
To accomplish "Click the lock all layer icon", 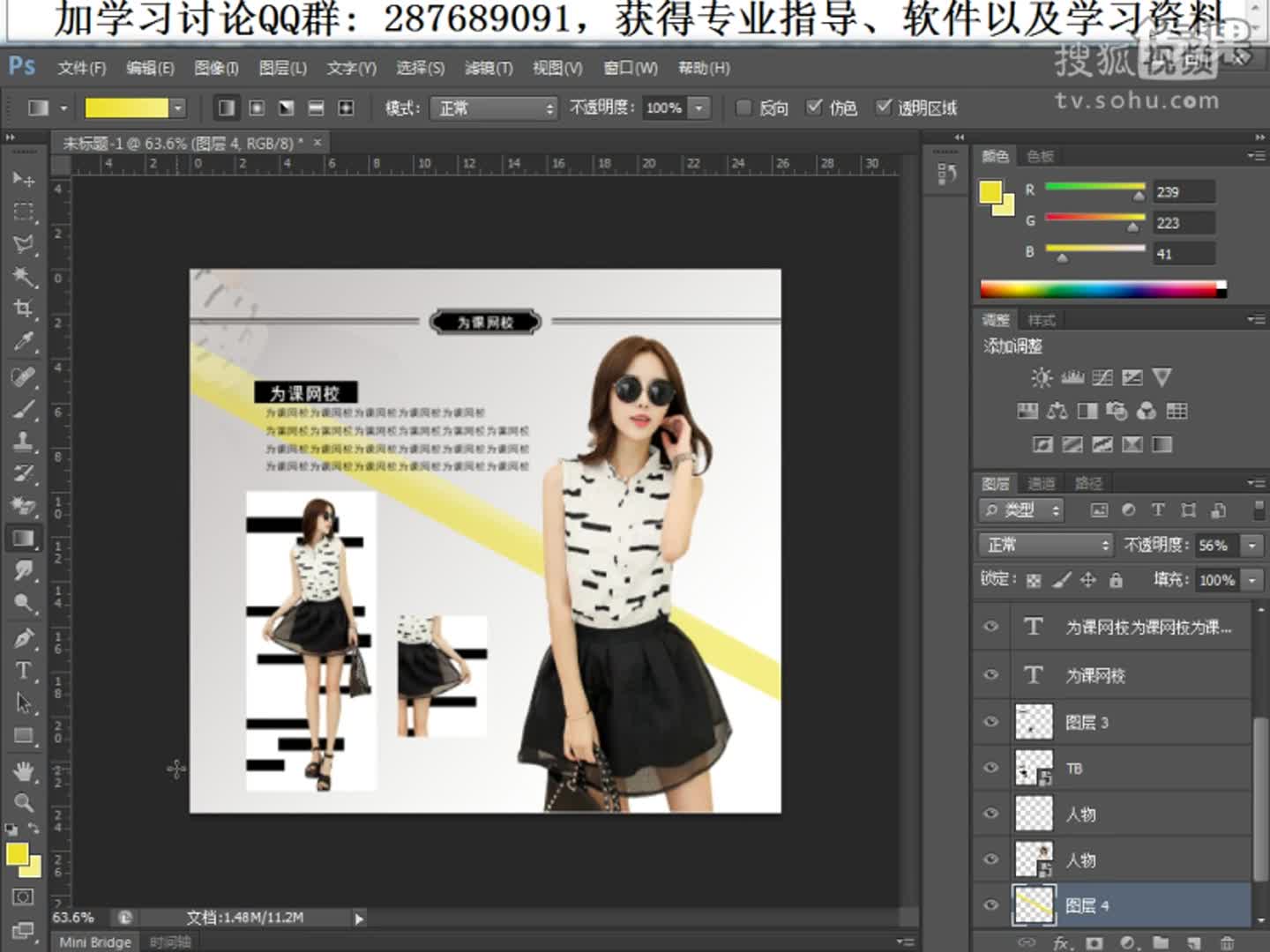I will (1117, 580).
